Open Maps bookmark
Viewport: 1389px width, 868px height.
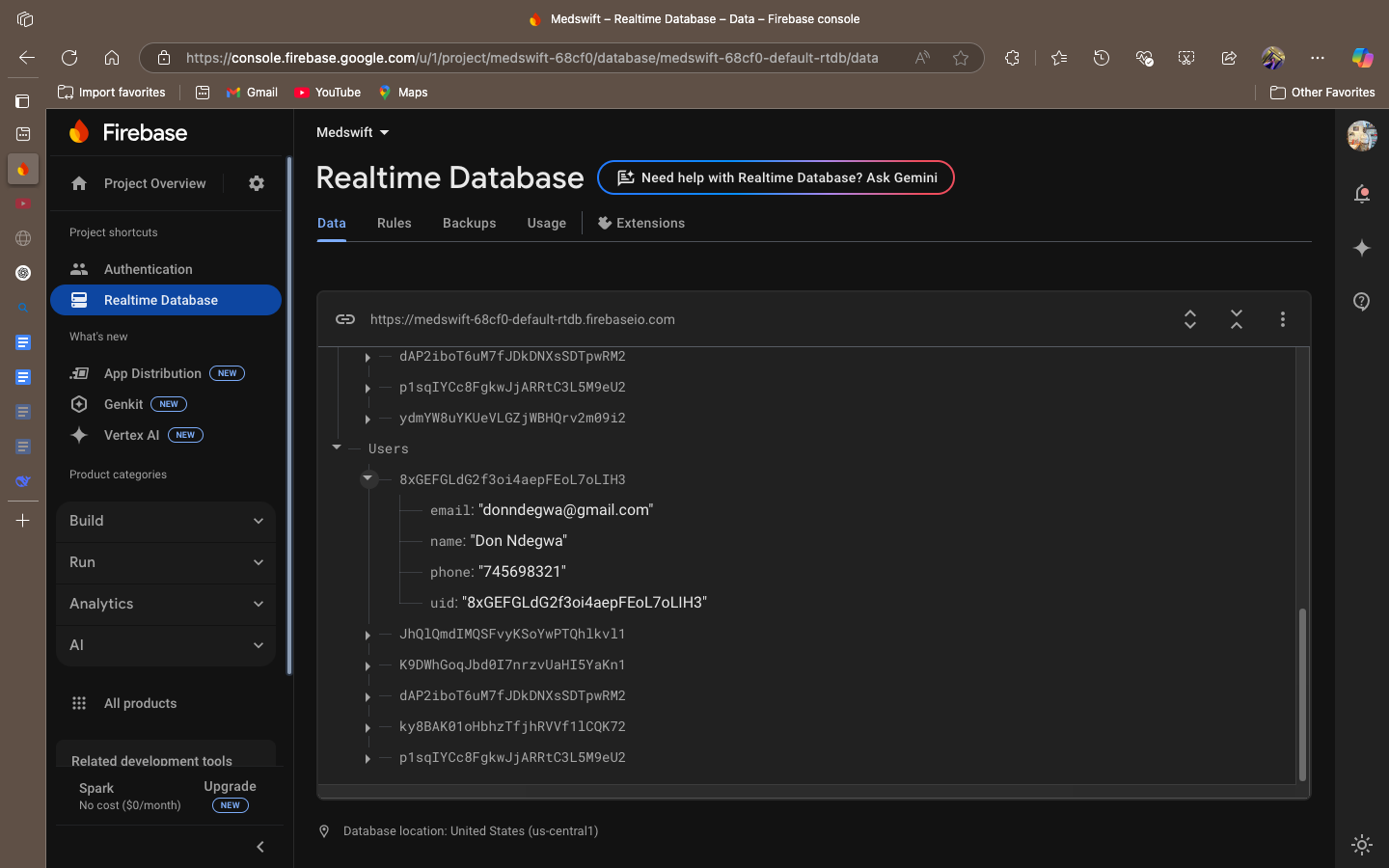pyautogui.click(x=402, y=93)
